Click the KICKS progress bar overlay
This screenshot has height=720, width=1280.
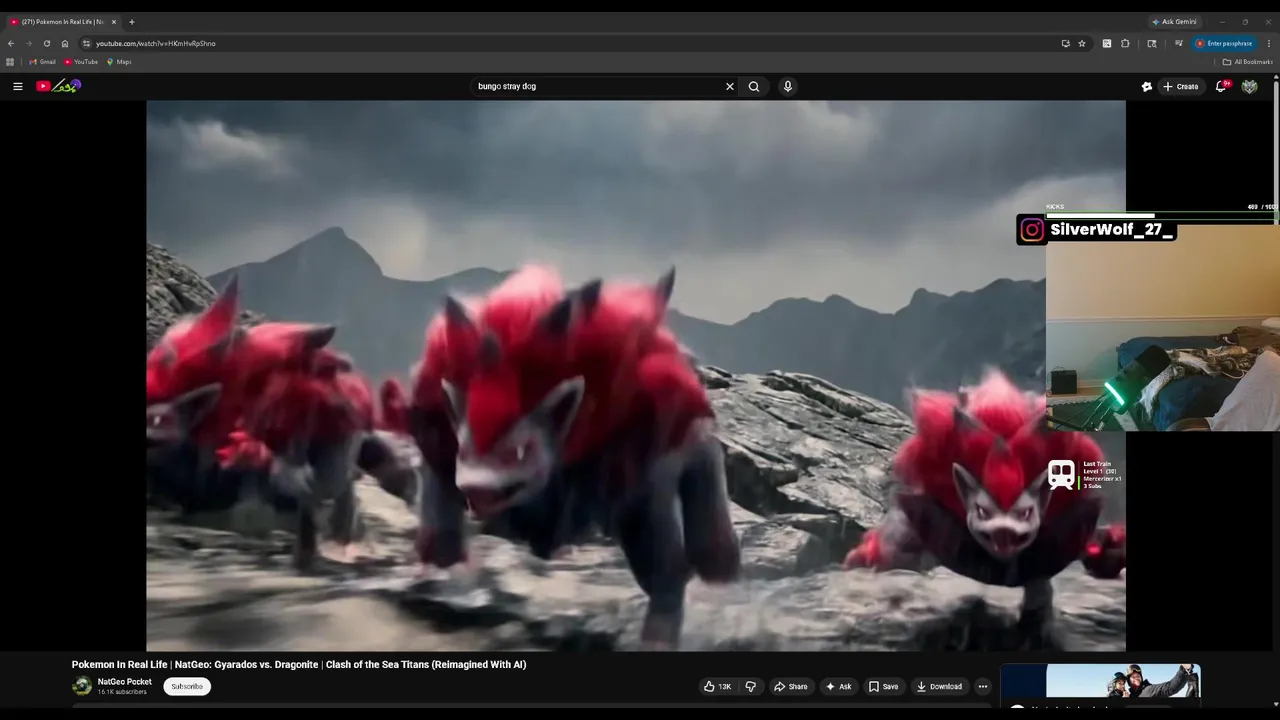1162,215
